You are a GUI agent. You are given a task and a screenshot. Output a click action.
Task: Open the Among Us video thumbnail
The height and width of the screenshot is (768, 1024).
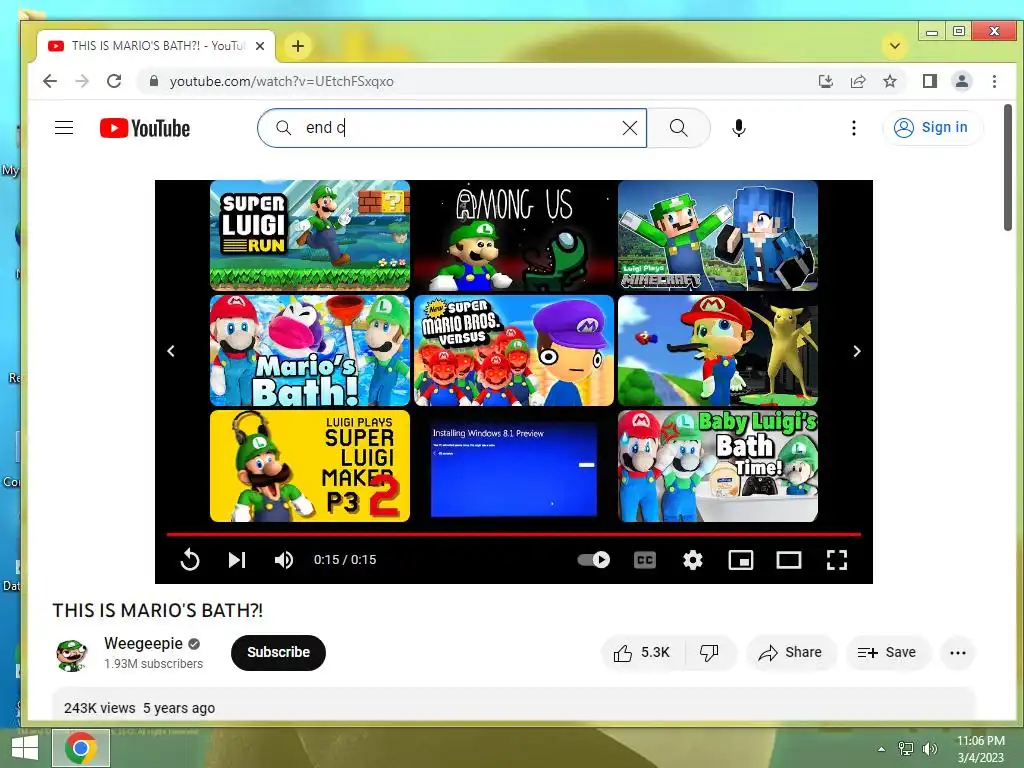pos(514,236)
